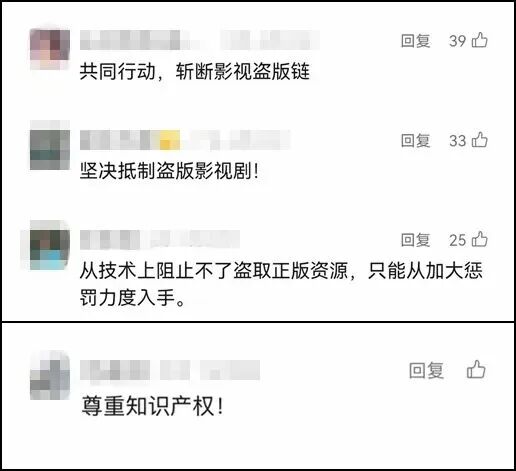Like the comment with 39 likes
This screenshot has height=471, width=516.
480,40
